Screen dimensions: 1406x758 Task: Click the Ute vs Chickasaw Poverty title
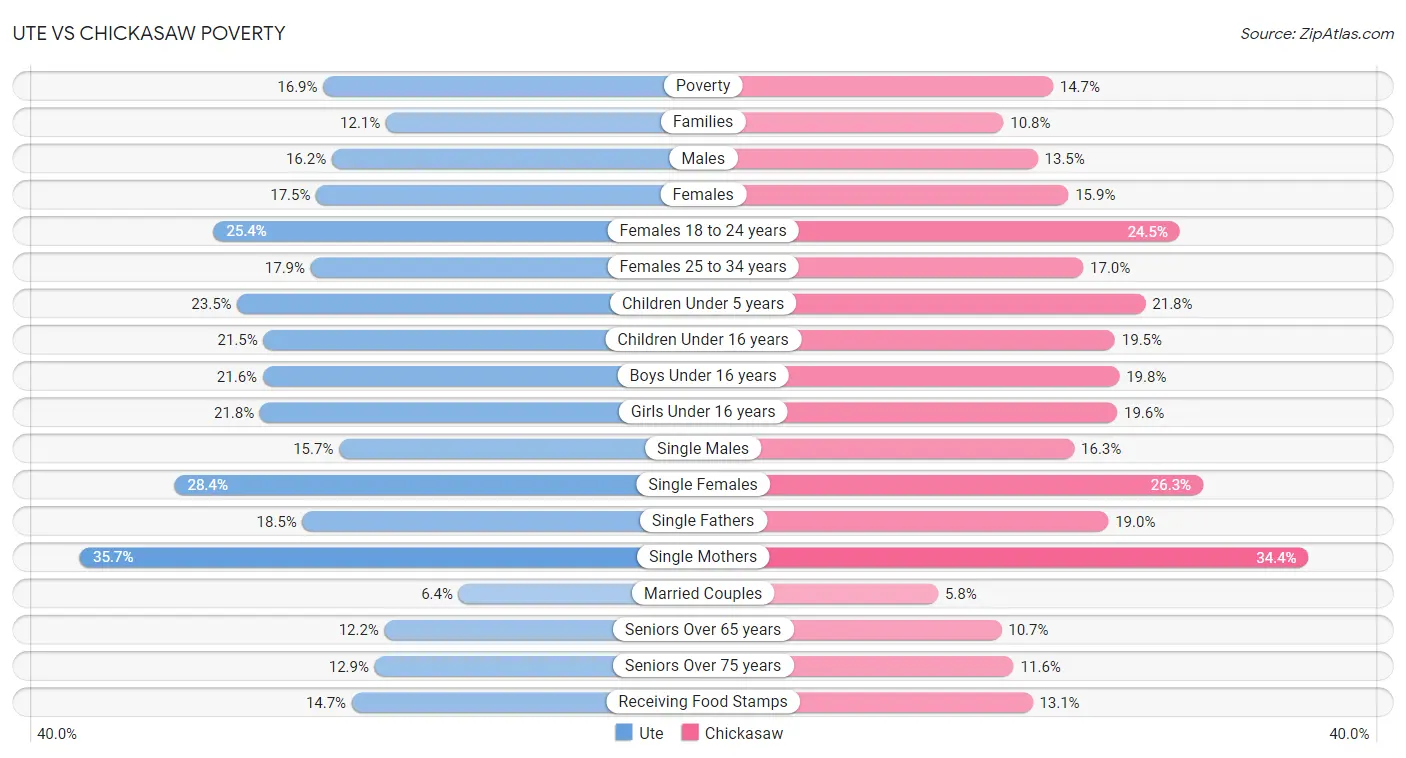pos(149,33)
